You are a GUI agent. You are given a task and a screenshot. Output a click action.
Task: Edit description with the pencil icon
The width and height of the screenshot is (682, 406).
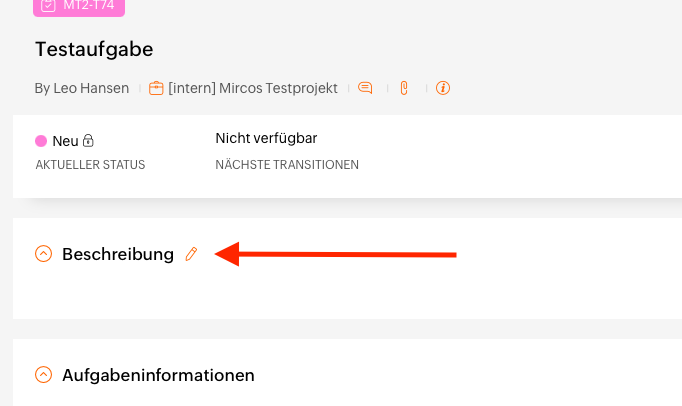[191, 254]
